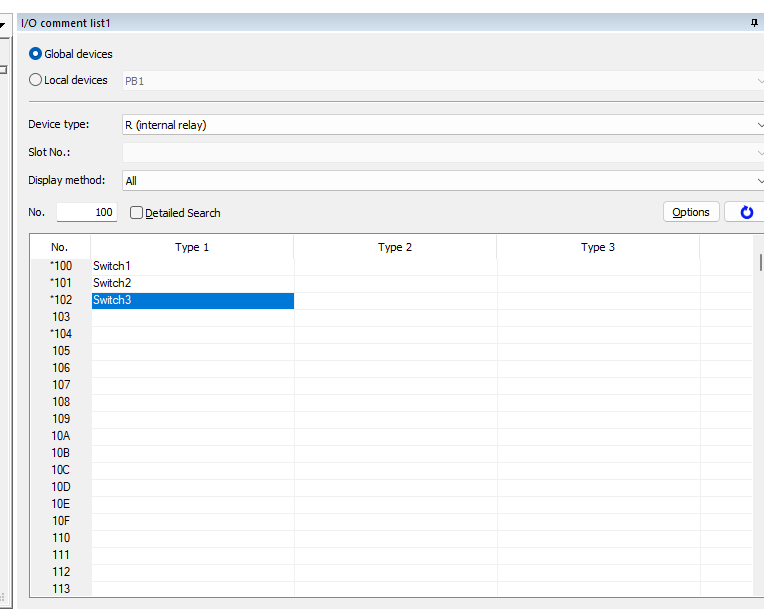Open the Display method dropdown
Viewport: 764px width, 609px height.
[x=443, y=181]
